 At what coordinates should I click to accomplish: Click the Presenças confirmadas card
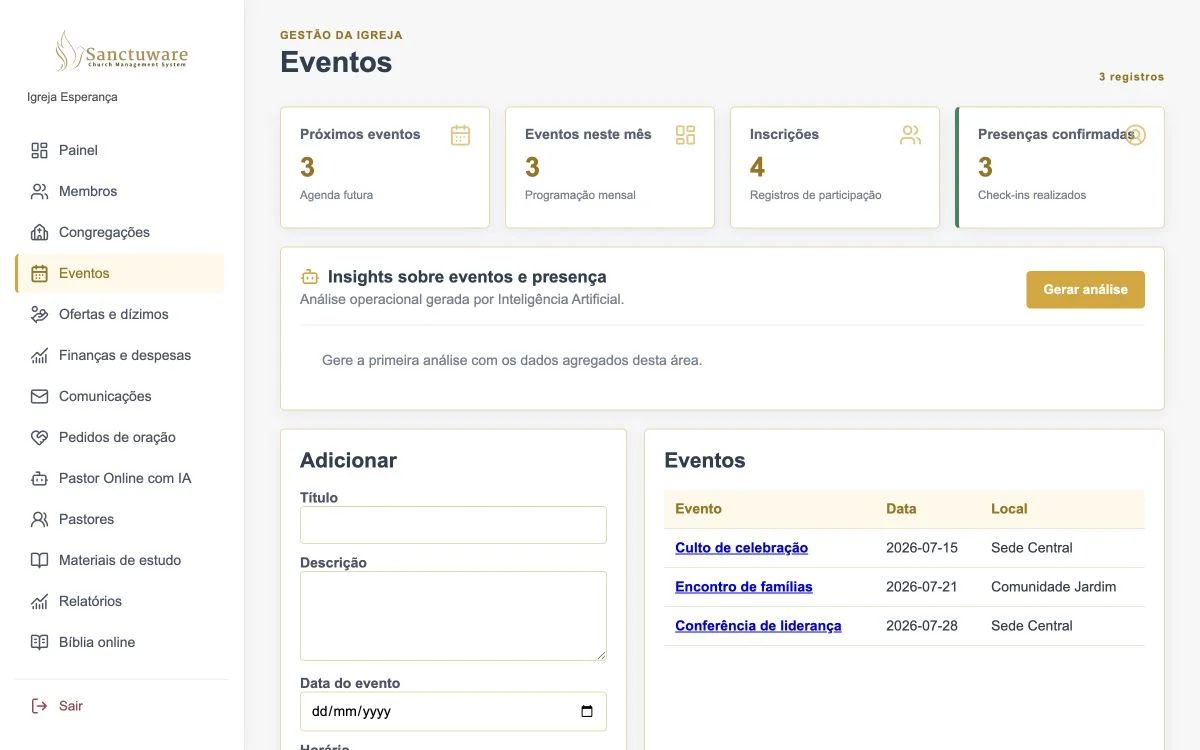(x=1060, y=167)
